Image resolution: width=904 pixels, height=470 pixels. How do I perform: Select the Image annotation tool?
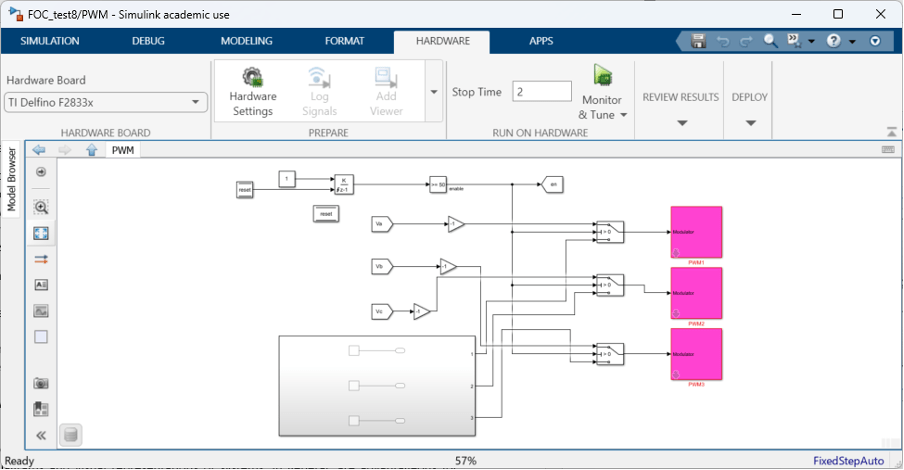(41, 311)
